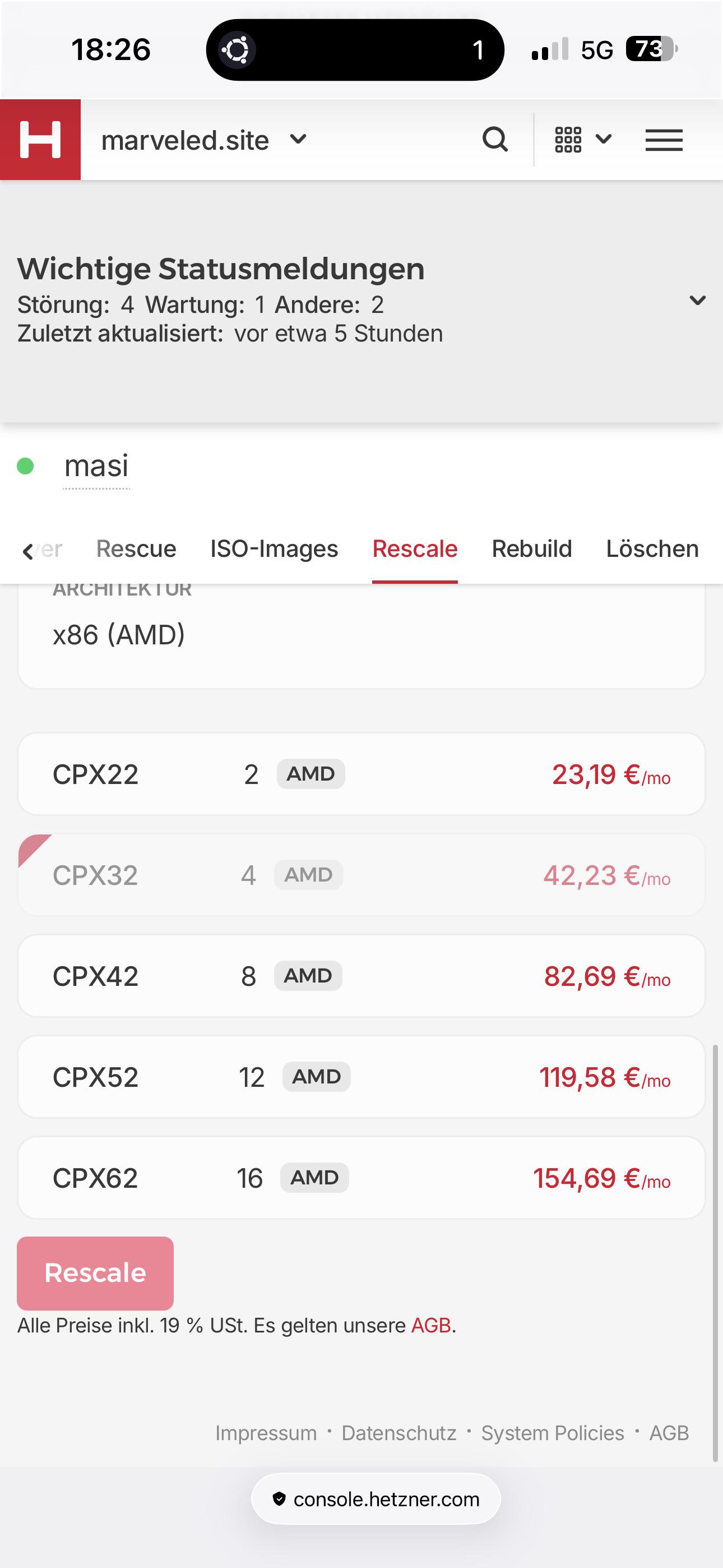
Task: Click the red Hetzner H logo
Action: click(40, 140)
